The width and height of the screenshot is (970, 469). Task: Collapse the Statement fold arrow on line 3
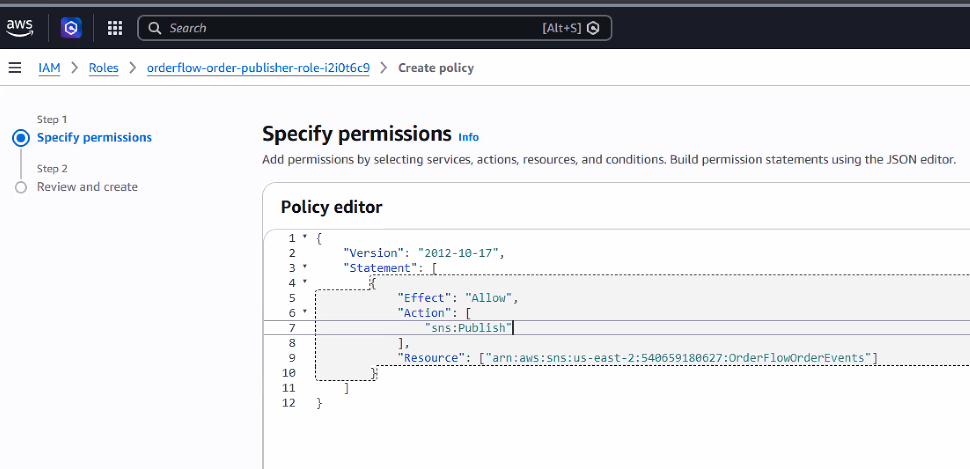coord(305,267)
